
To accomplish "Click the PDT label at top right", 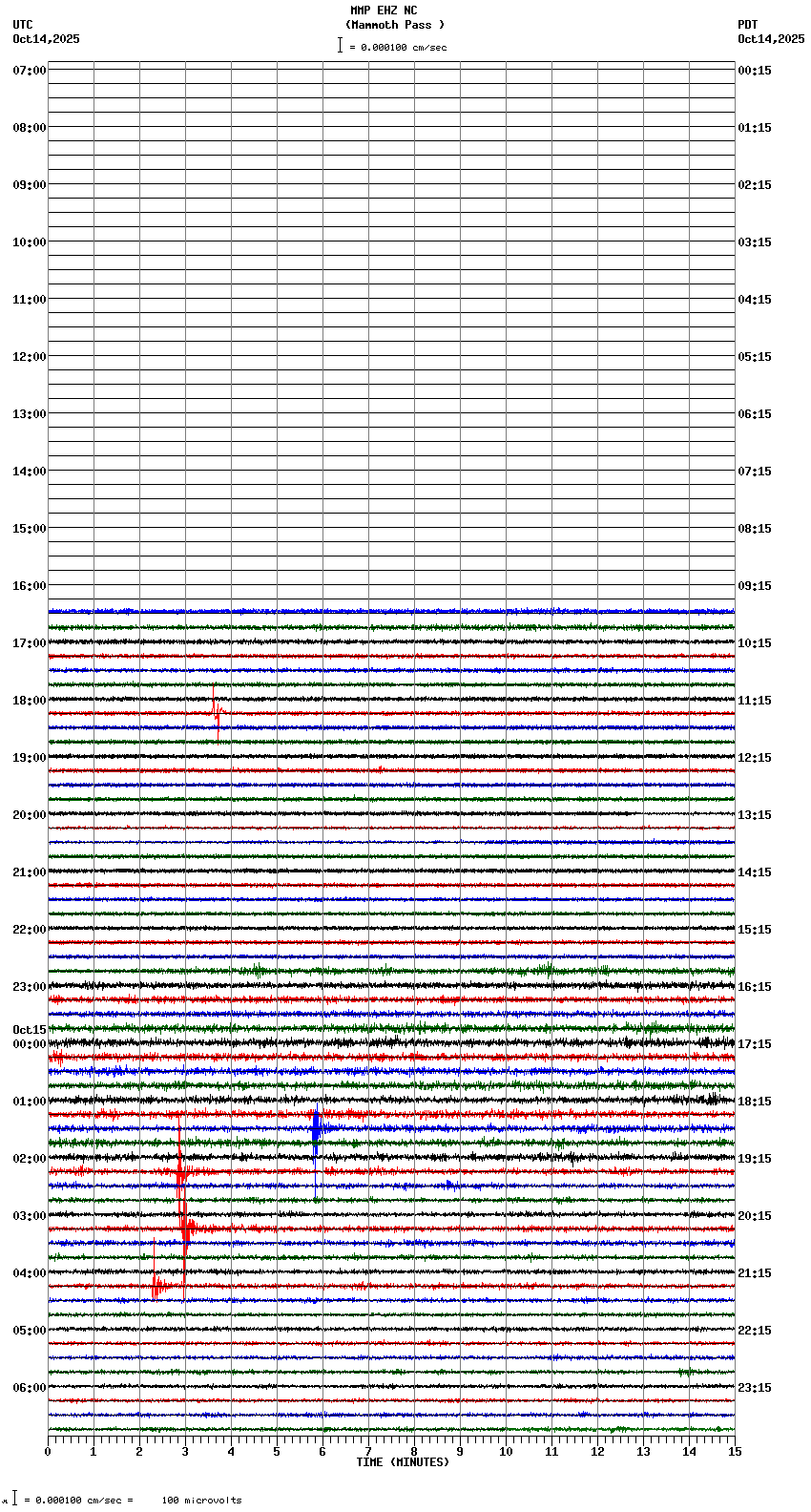I will pyautogui.click(x=747, y=25).
